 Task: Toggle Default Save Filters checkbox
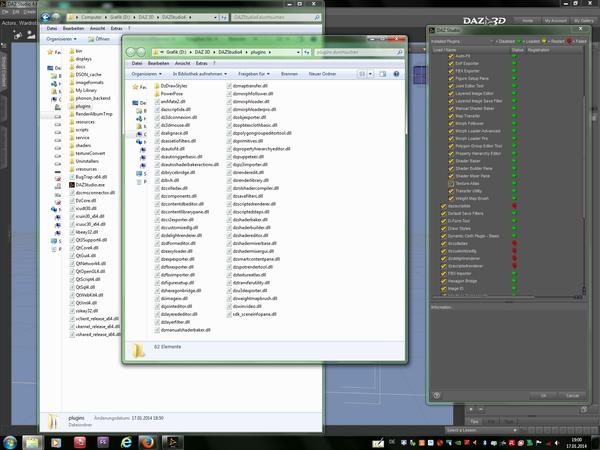pos(443,214)
